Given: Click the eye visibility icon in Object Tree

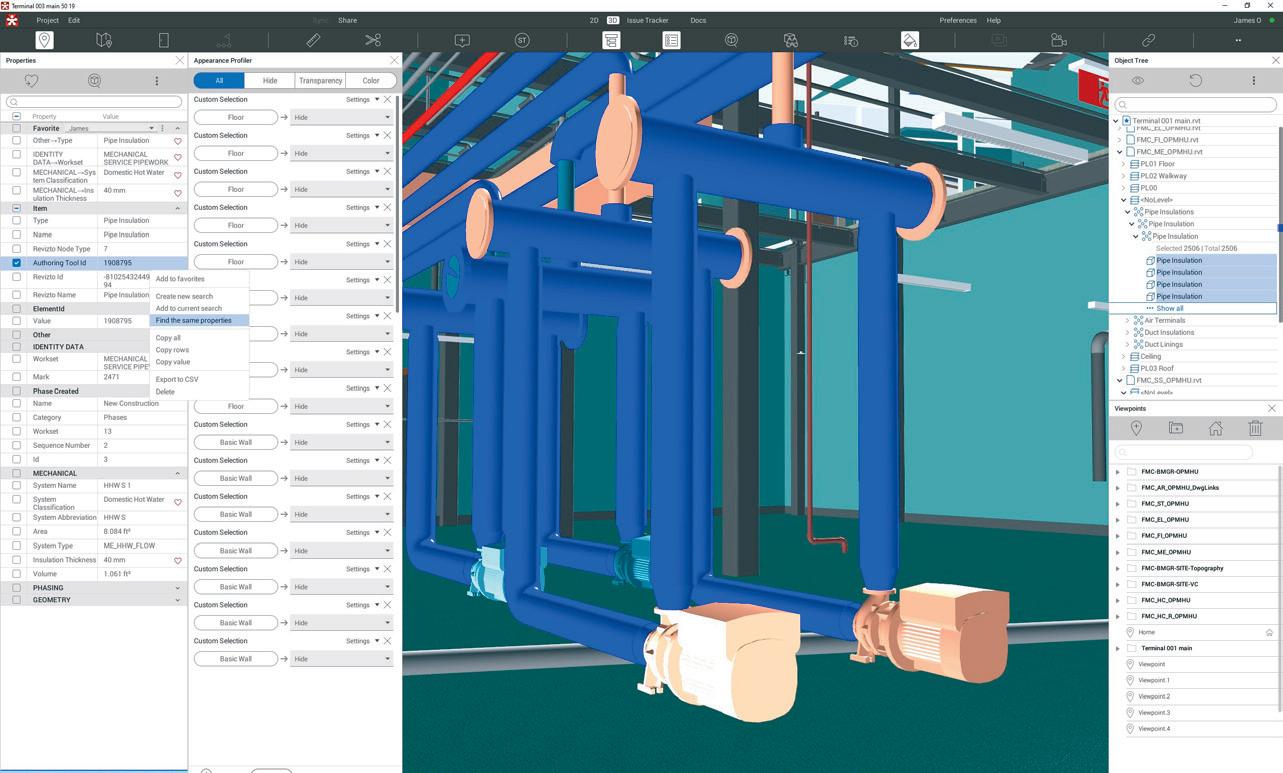Looking at the screenshot, I should click(1137, 81).
